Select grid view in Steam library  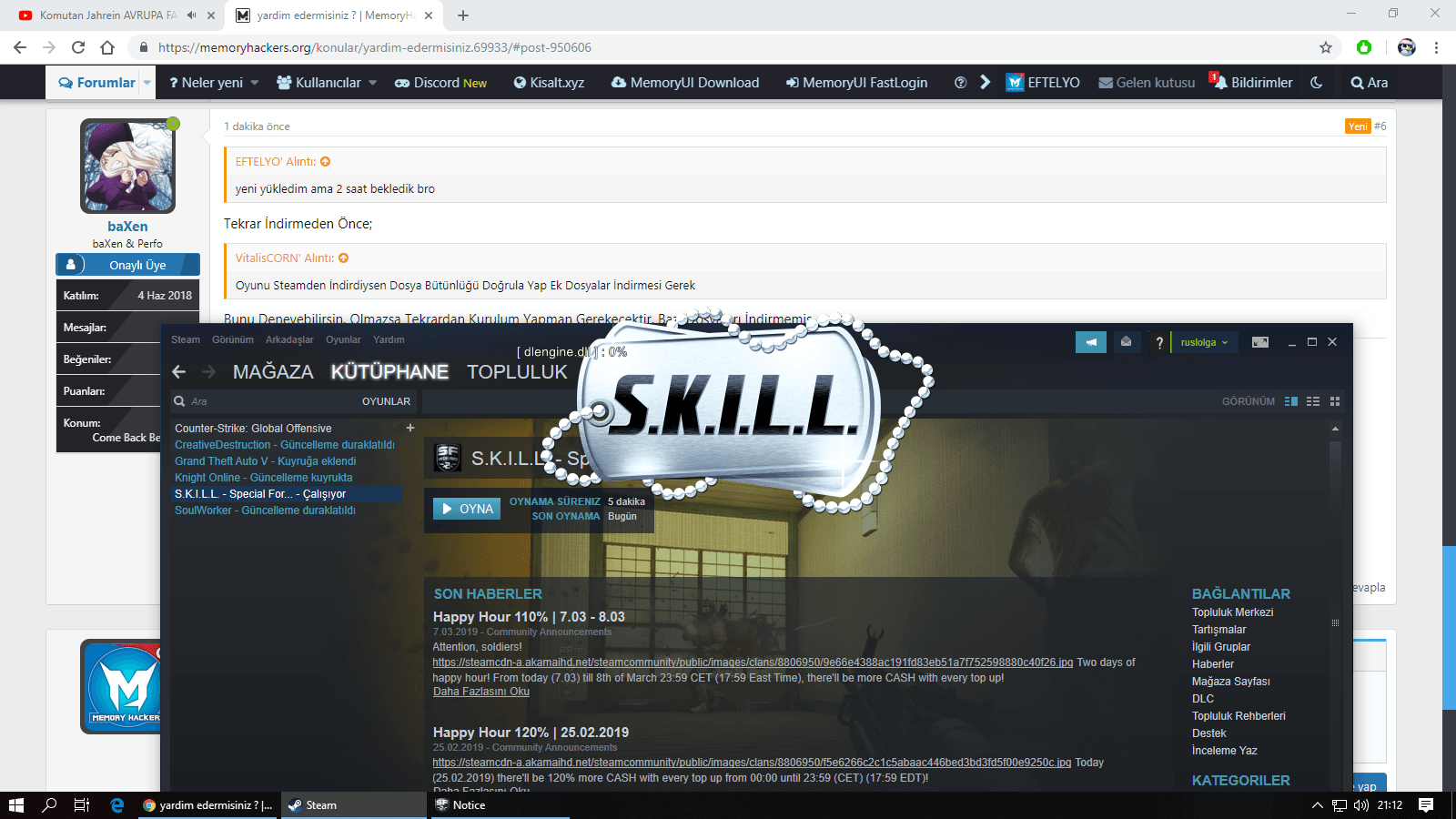coord(1335,401)
